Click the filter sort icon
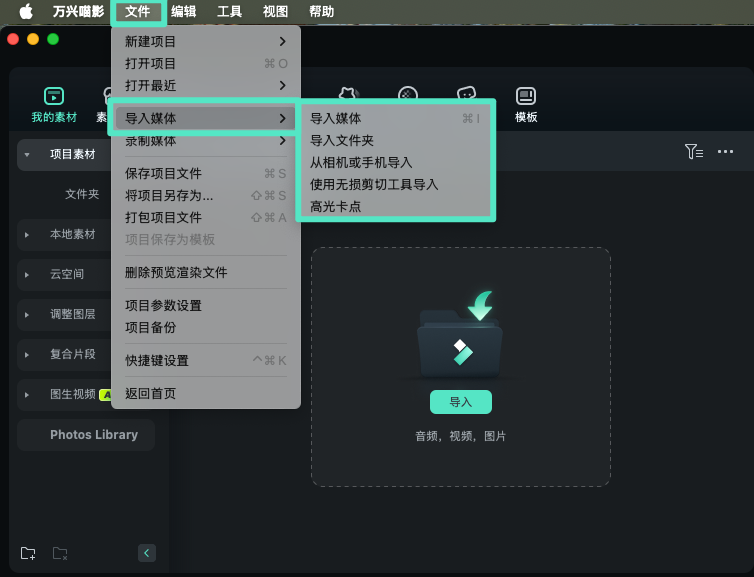The image size is (754, 577). [694, 151]
